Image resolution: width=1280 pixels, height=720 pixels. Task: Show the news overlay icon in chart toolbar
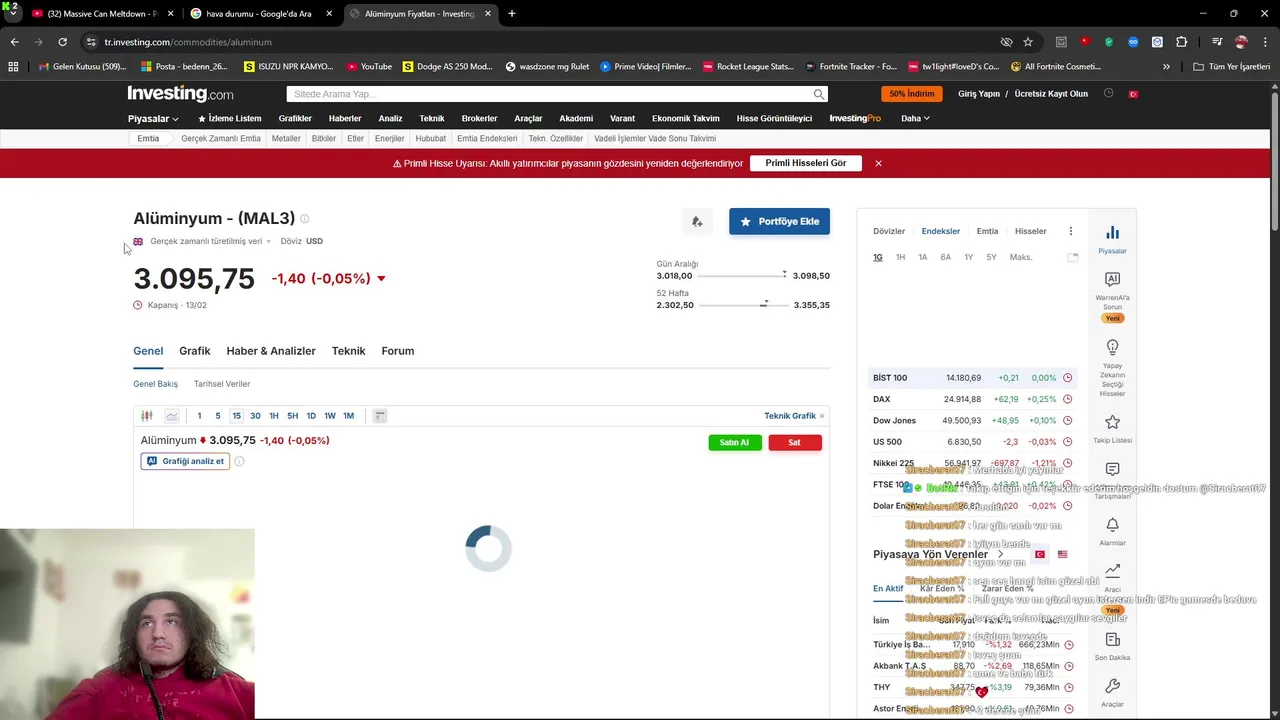pos(380,416)
